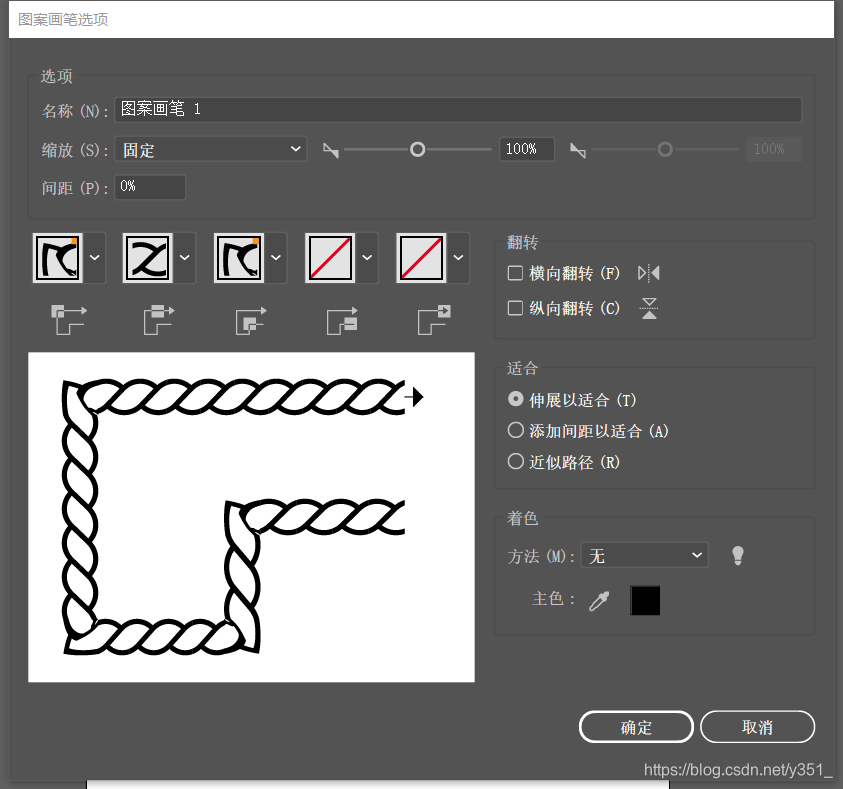This screenshot has height=789, width=843.
Task: Click the 100% scale value field
Action: point(527,149)
